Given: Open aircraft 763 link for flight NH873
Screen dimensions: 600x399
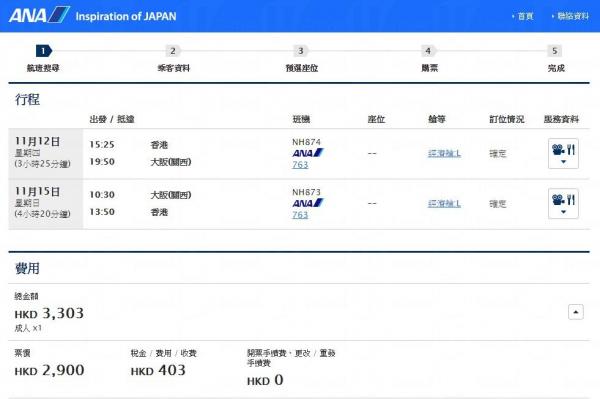Looking at the screenshot, I should (x=300, y=215).
